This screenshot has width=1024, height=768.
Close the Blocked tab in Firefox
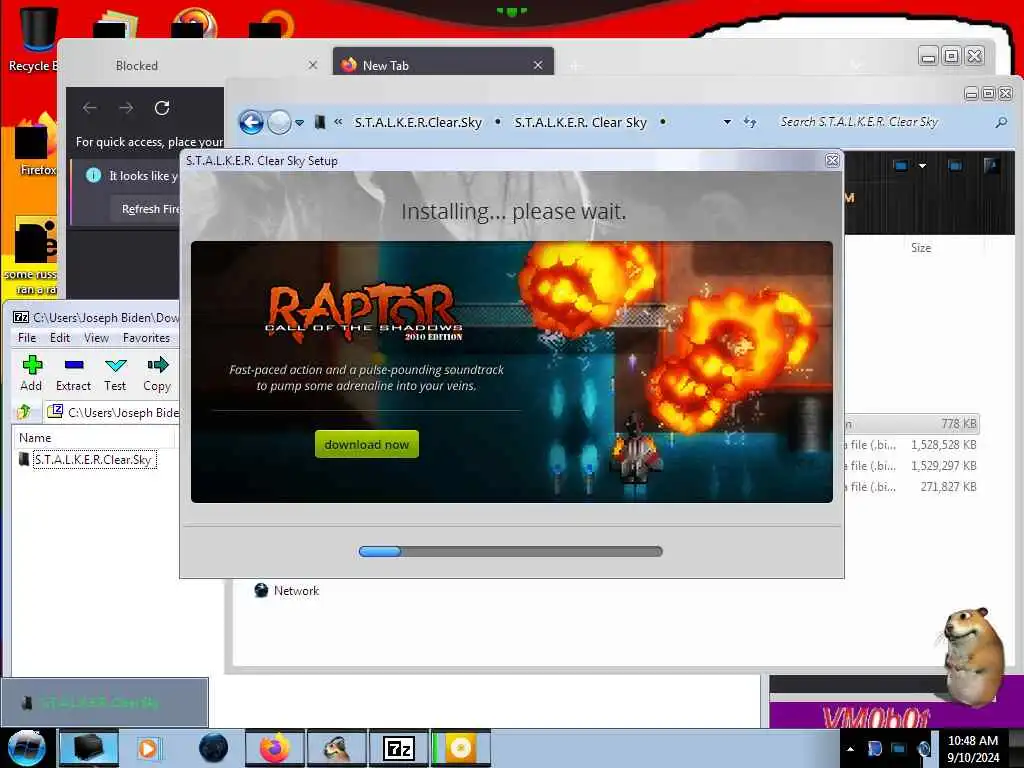click(x=313, y=65)
